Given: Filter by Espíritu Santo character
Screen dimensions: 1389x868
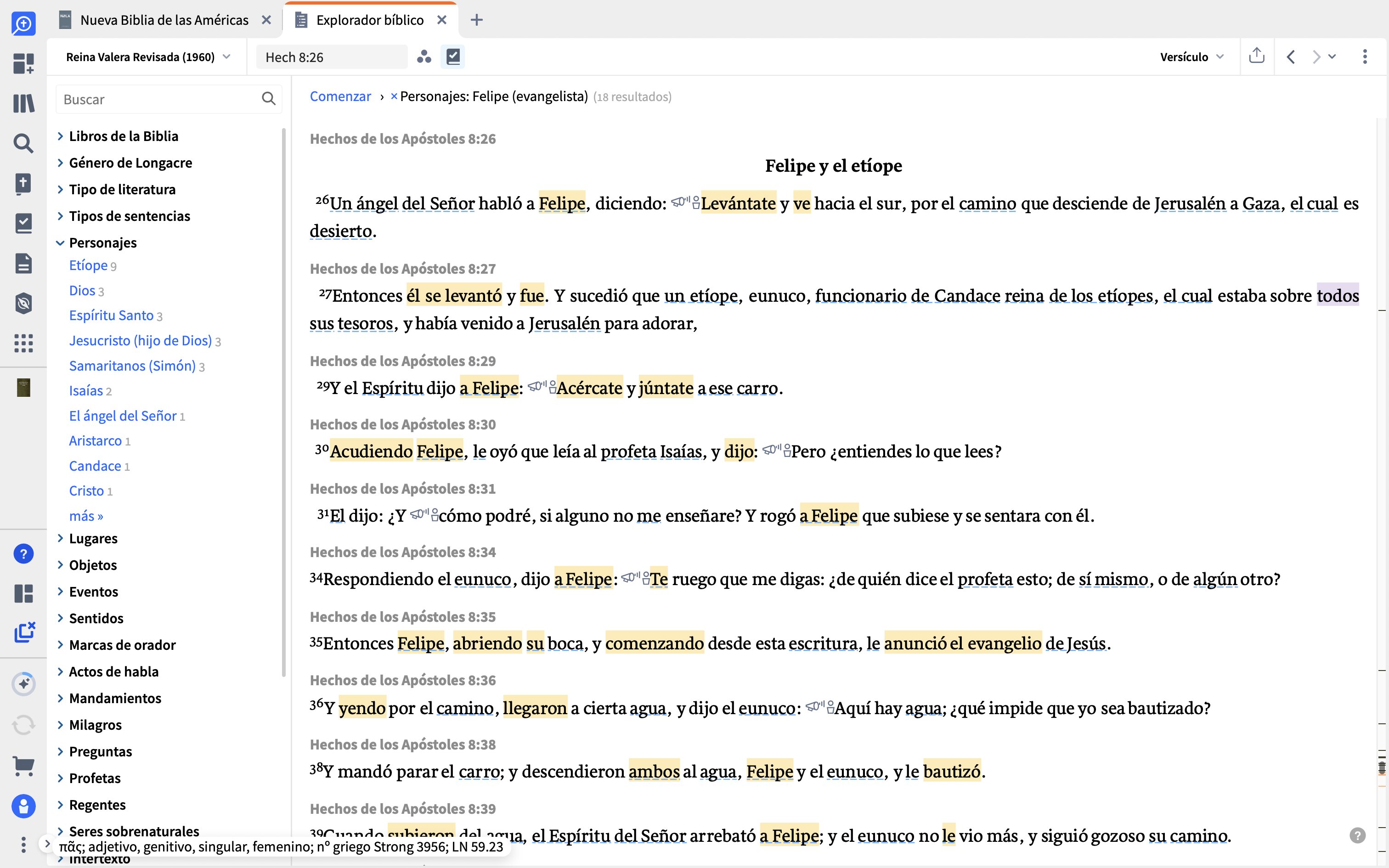Looking at the screenshot, I should tap(111, 315).
